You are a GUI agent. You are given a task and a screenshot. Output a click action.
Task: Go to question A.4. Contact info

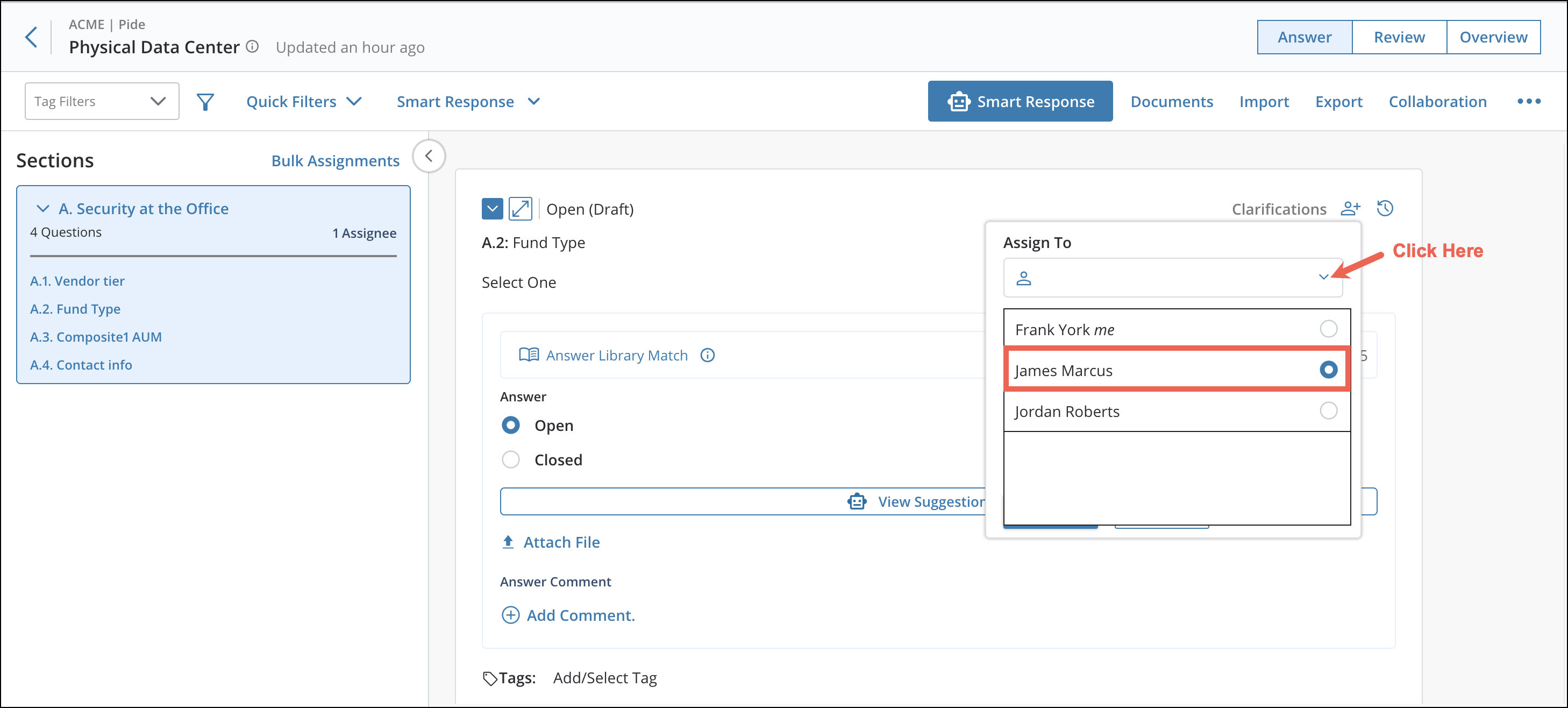pos(81,365)
